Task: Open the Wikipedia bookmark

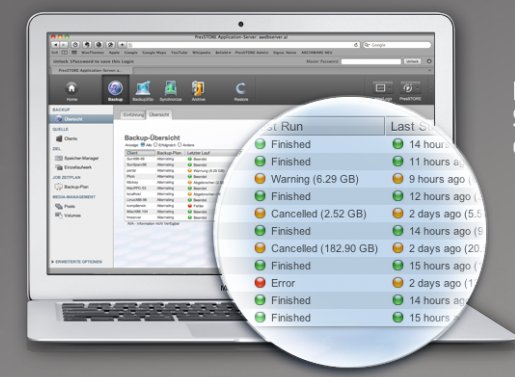Action: pyautogui.click(x=201, y=53)
